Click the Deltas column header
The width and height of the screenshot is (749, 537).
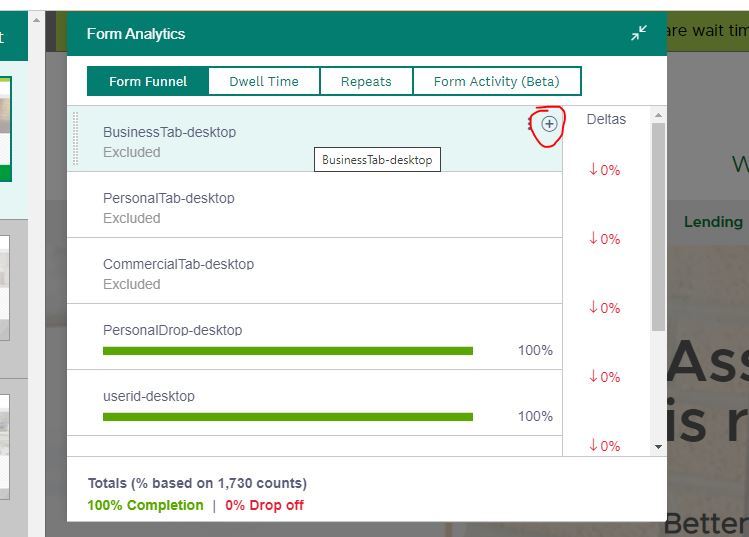[606, 119]
